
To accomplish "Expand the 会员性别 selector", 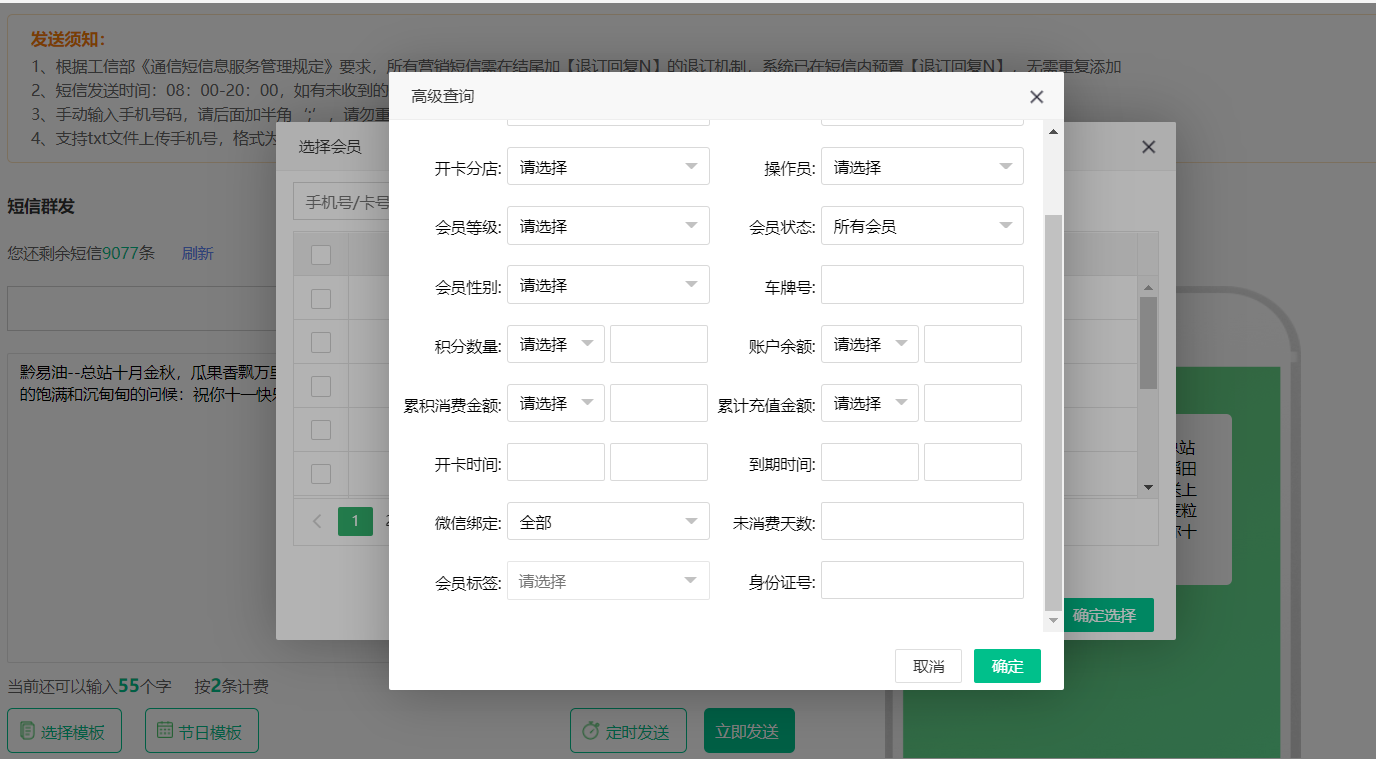I will tap(608, 284).
